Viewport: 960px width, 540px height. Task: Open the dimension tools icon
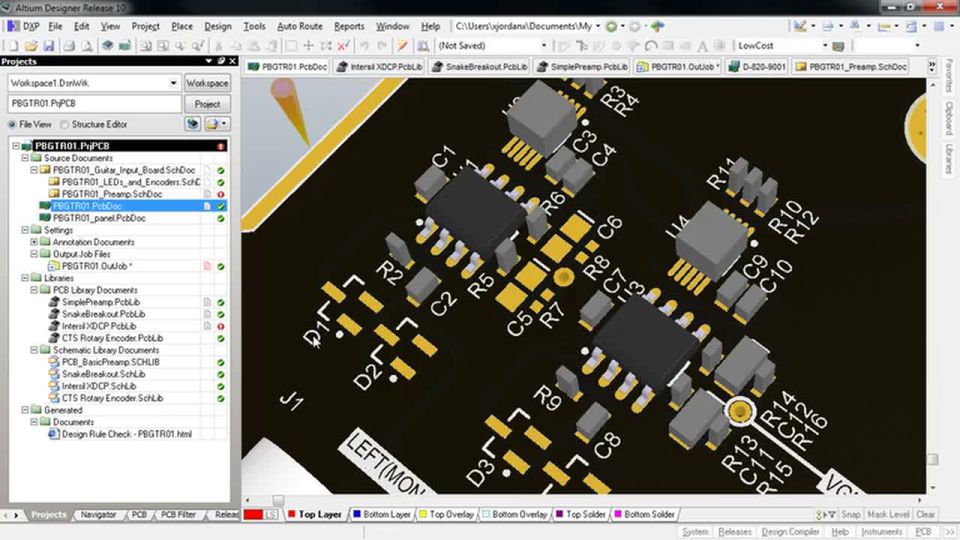[883, 26]
